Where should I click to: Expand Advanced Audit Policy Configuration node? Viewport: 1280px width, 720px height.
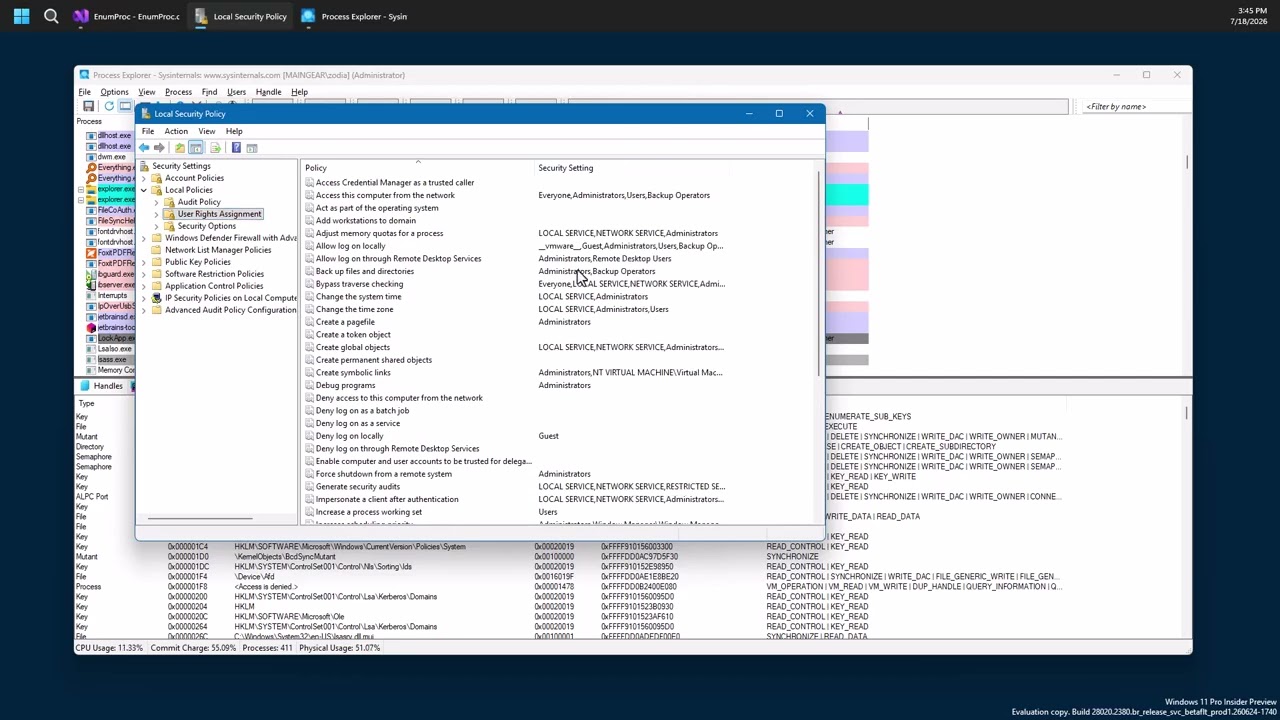click(x=143, y=310)
